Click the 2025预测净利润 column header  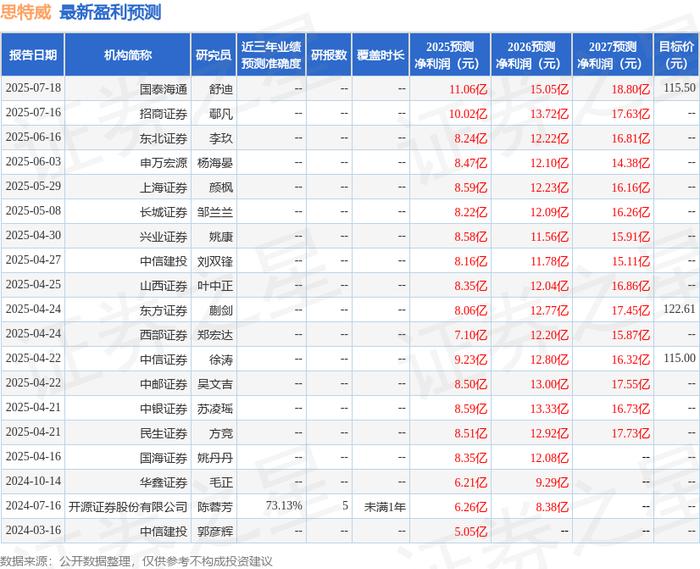tap(450, 55)
